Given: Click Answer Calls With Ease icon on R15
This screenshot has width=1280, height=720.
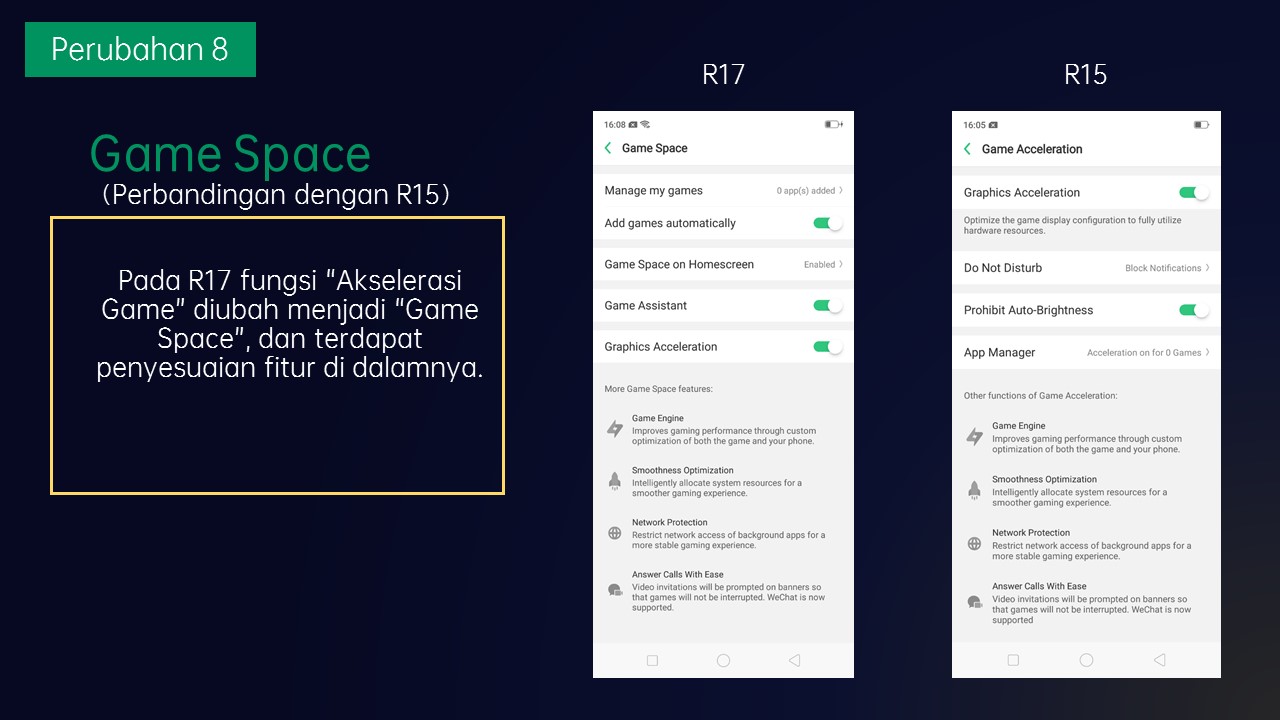Looking at the screenshot, I should [x=974, y=602].
